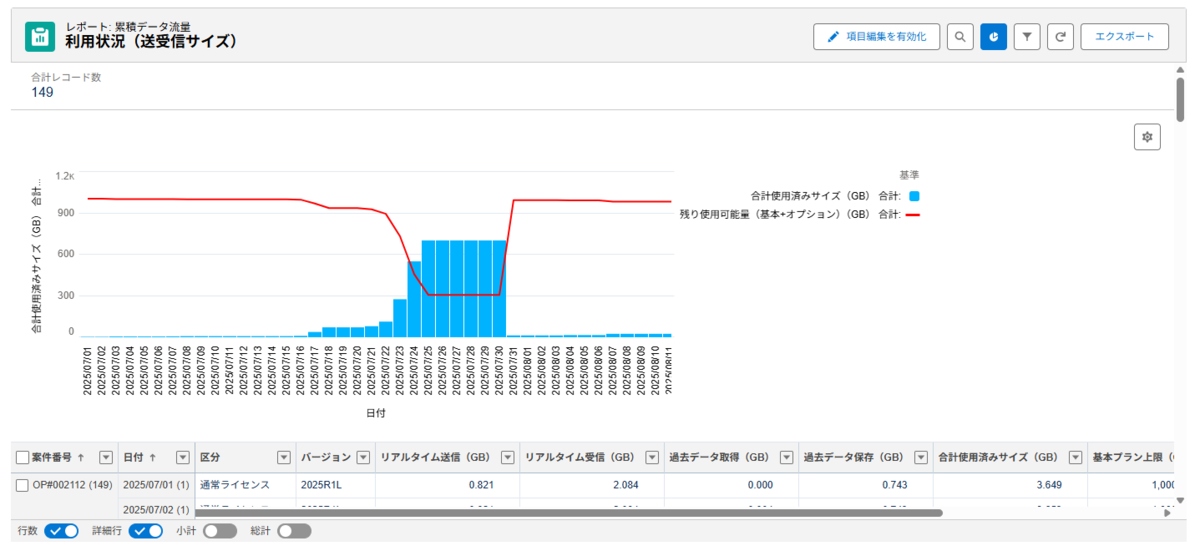Click the blue 合計使用済みサイズ legend swatch
This screenshot has height=551, width=1200.
coord(914,196)
